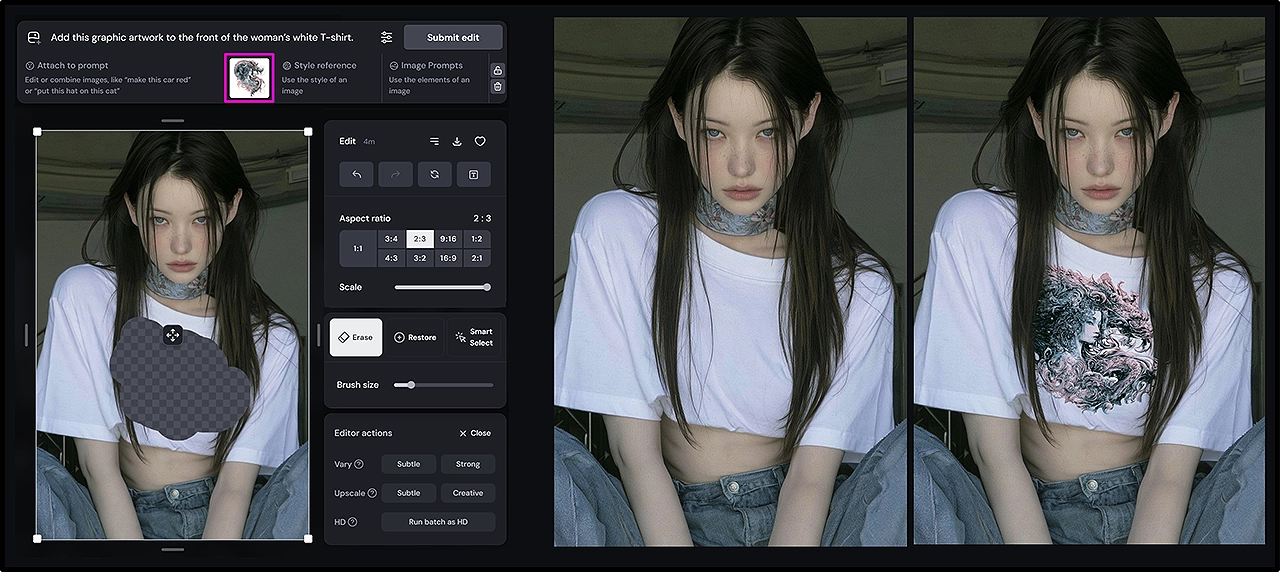Choose the 1:2 aspect ratio
Viewport: 1280px width, 572px height.
477,239
